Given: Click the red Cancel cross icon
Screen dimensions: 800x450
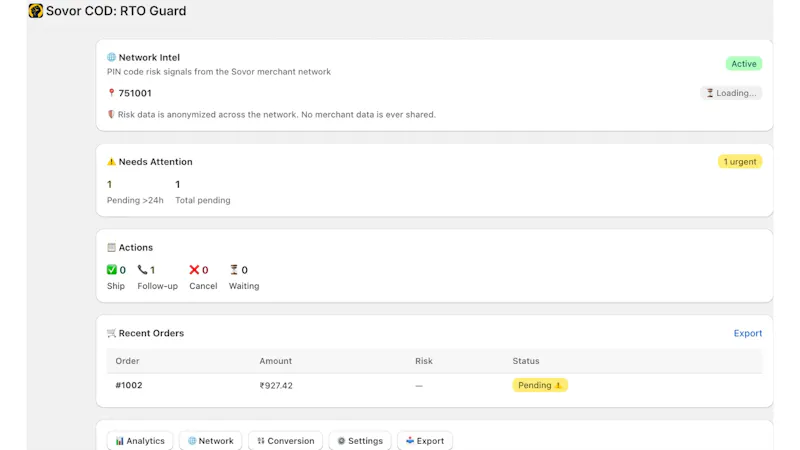Looking at the screenshot, I should click(x=194, y=270).
